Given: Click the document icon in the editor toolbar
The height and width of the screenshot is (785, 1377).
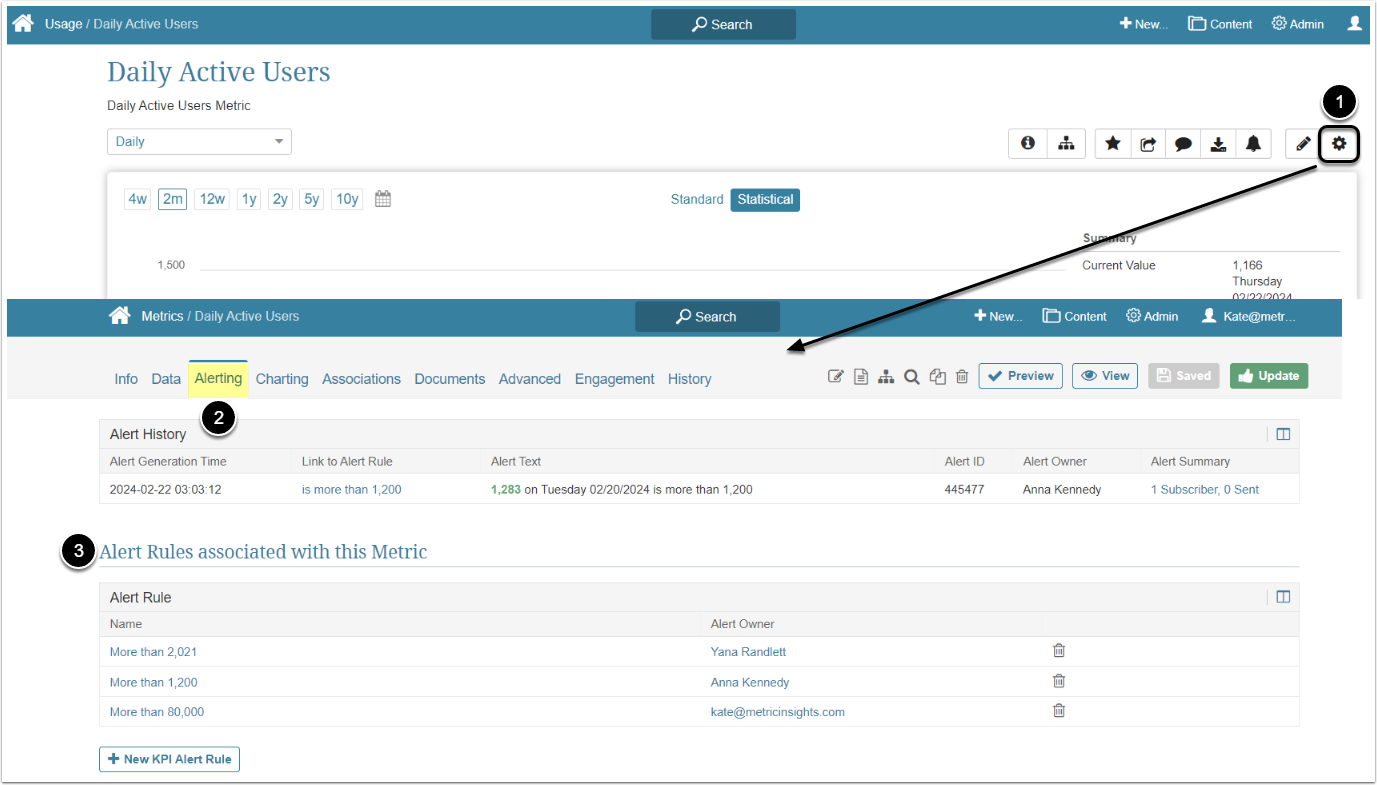Looking at the screenshot, I should pyautogui.click(x=861, y=376).
